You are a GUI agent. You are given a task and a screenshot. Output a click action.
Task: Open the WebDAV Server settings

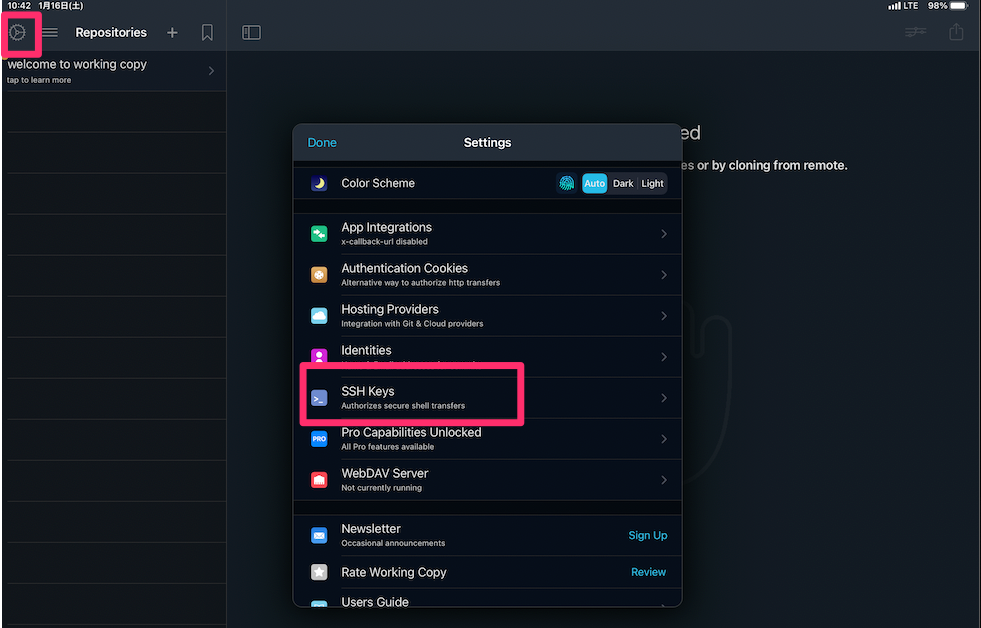pos(487,480)
